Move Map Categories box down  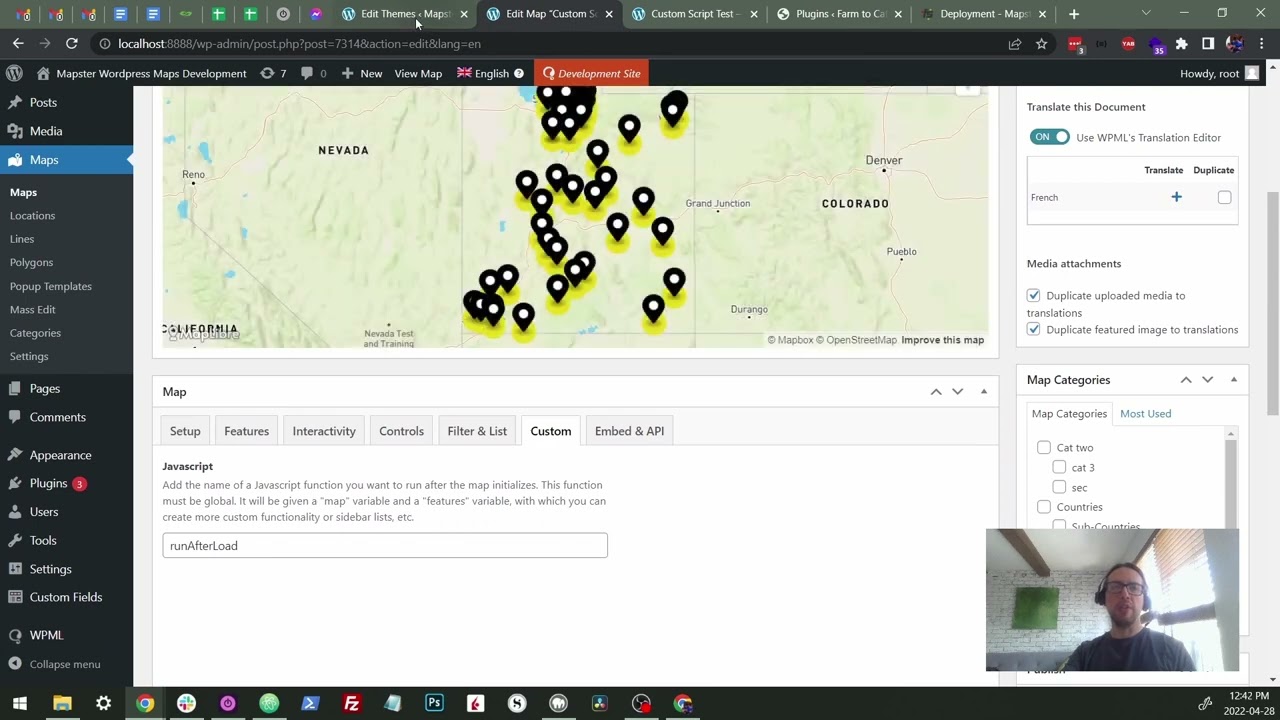click(x=1208, y=380)
